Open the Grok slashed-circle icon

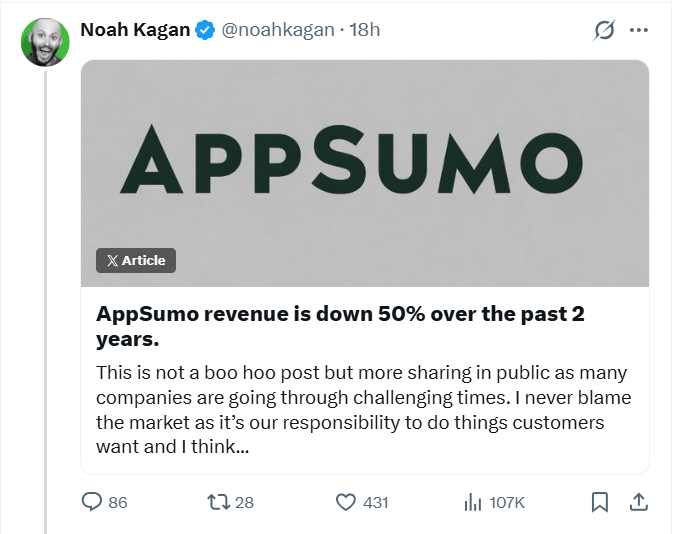[604, 30]
